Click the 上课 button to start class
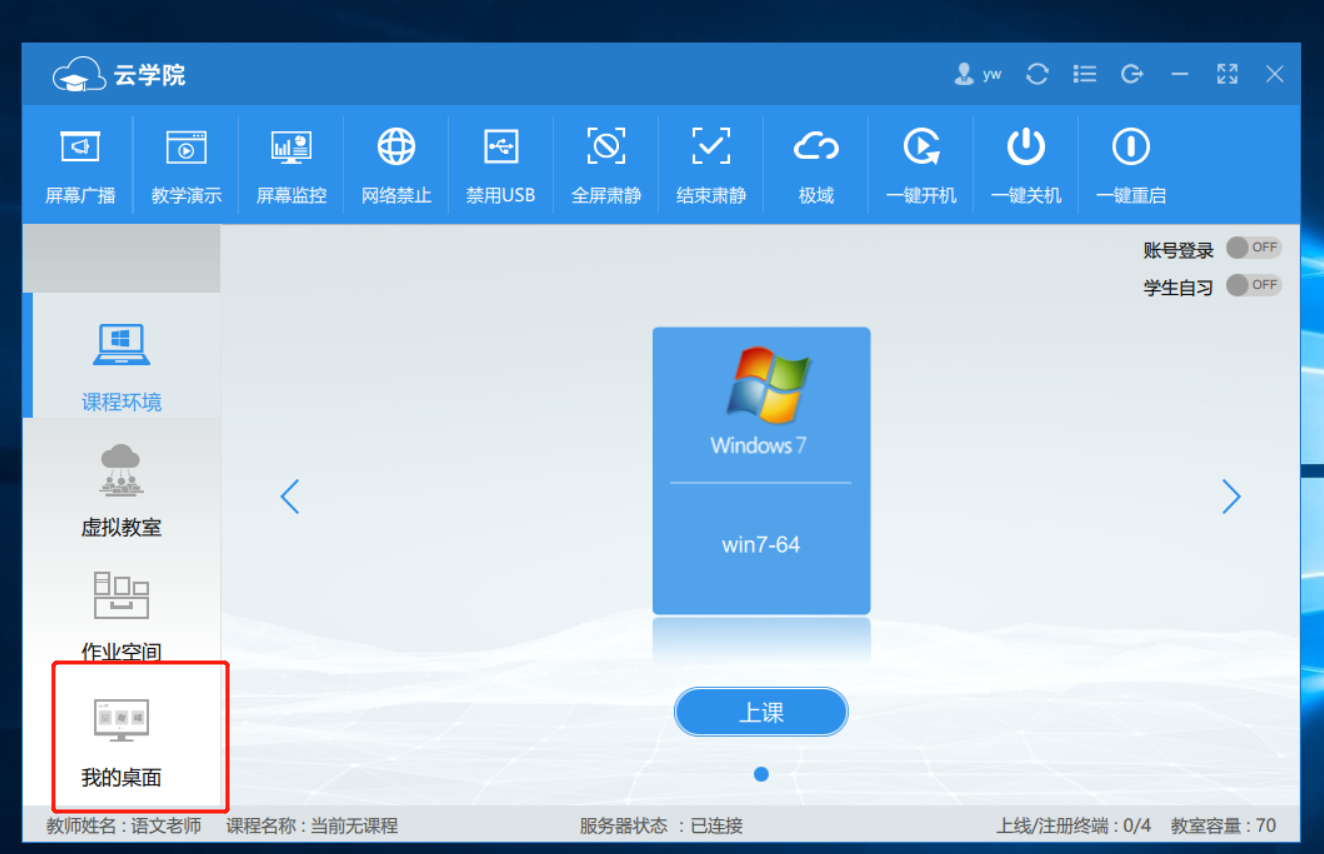 [x=761, y=712]
